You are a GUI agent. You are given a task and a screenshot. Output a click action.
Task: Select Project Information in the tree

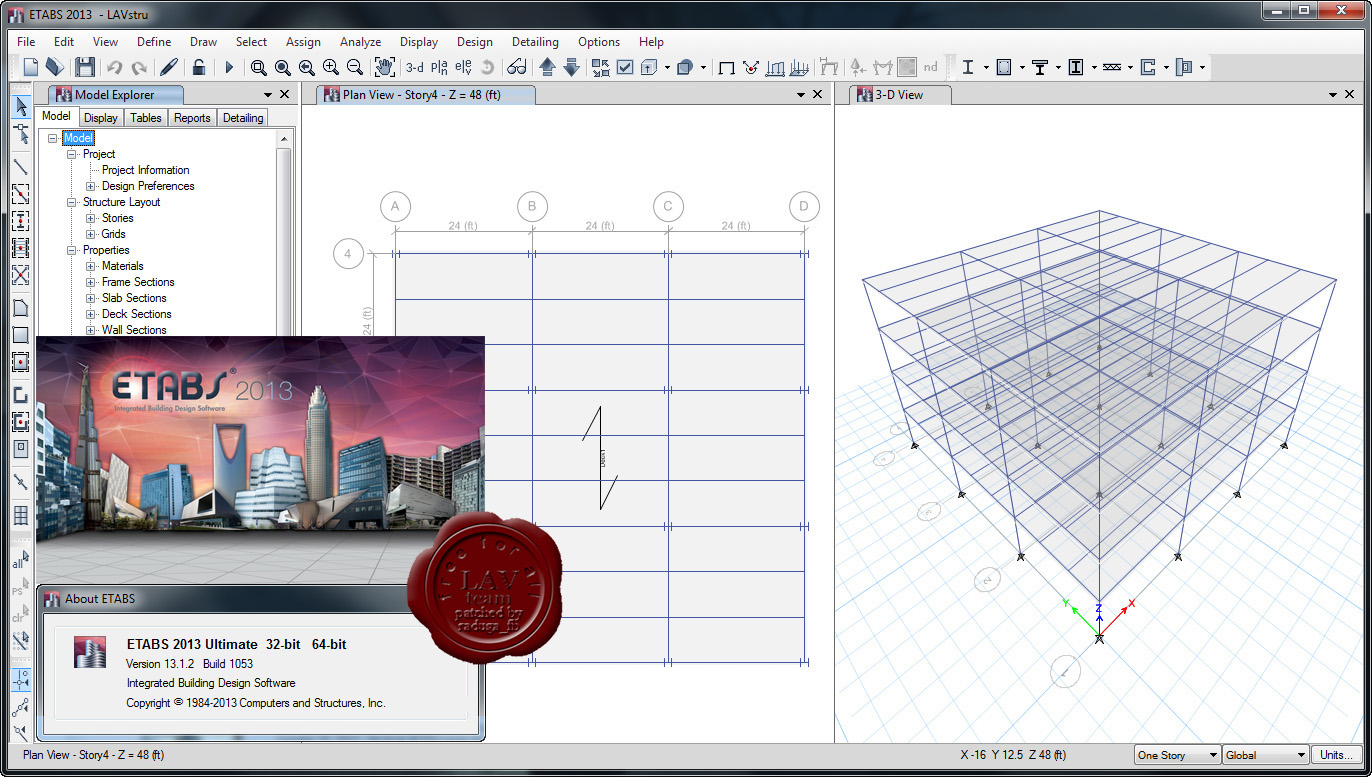(x=145, y=170)
